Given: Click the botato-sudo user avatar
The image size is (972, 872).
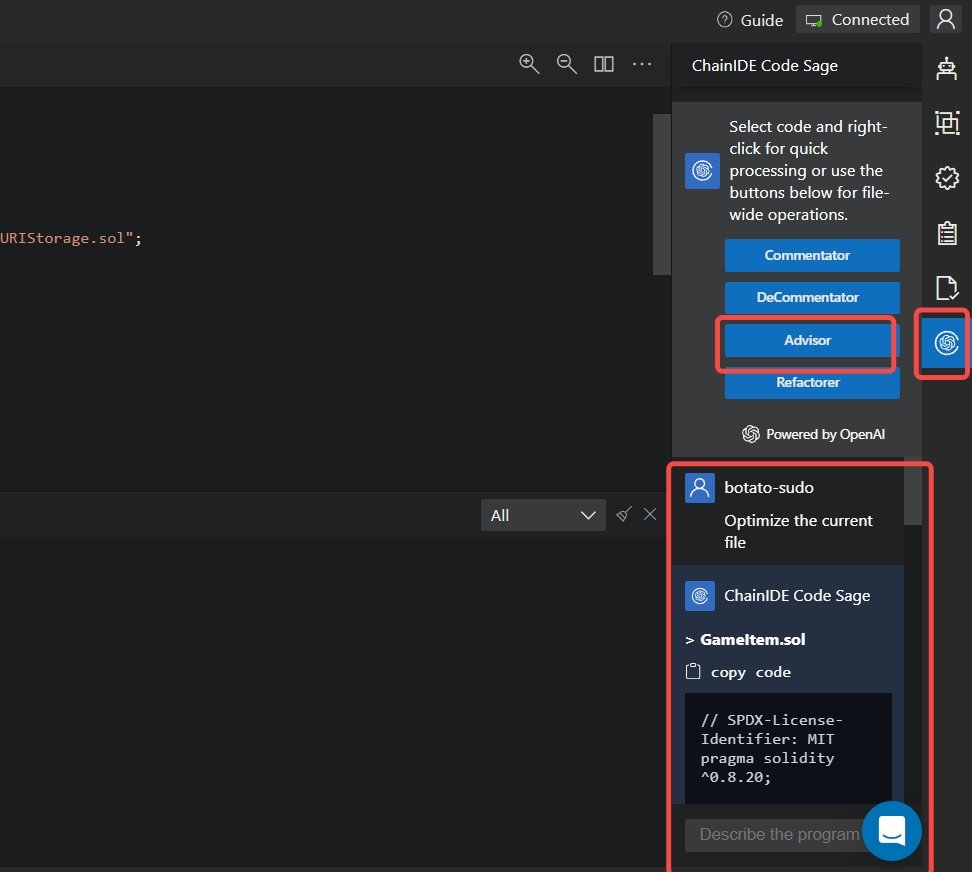Looking at the screenshot, I should click(700, 488).
